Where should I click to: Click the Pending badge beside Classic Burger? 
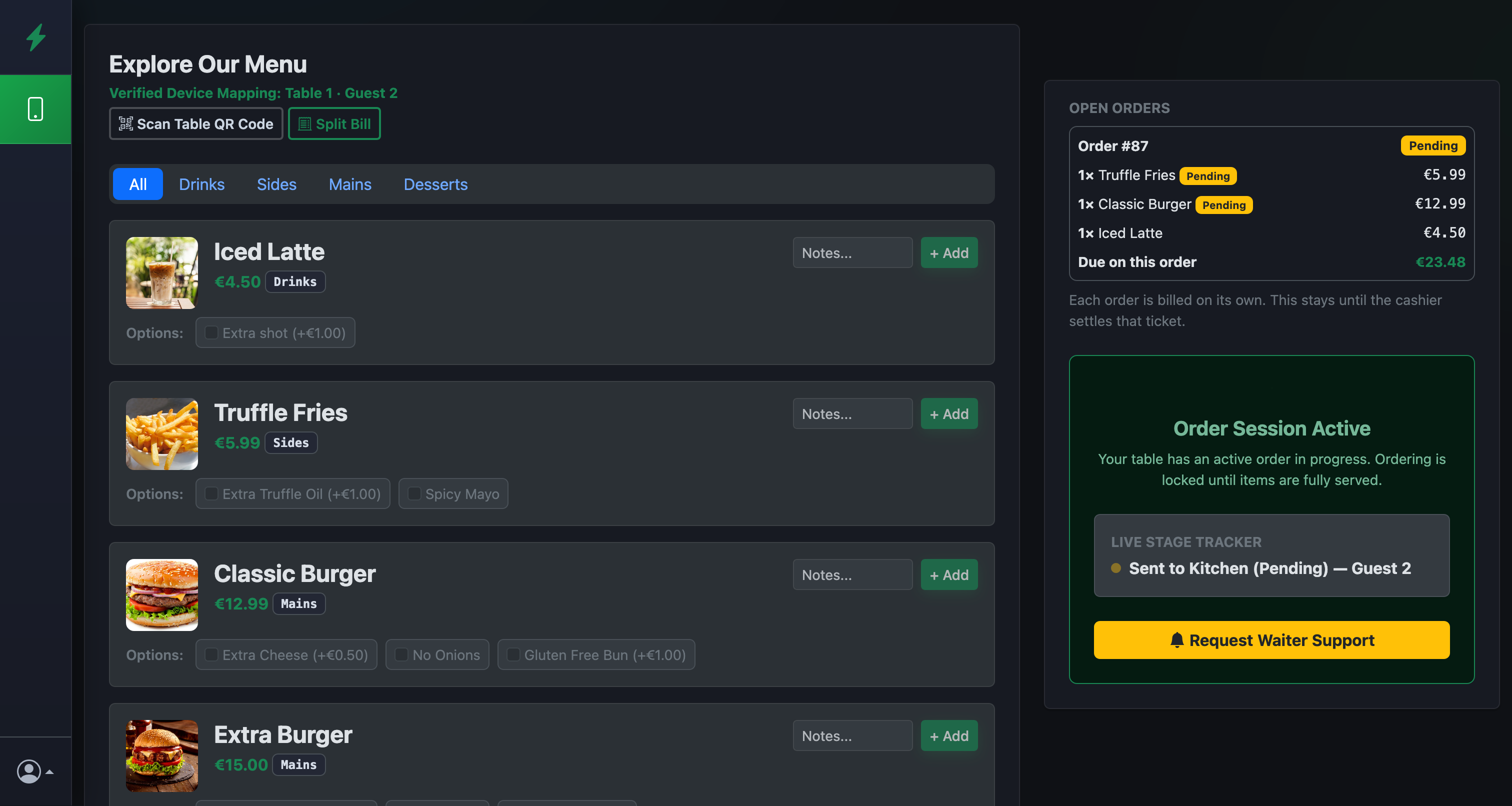[x=1224, y=204]
